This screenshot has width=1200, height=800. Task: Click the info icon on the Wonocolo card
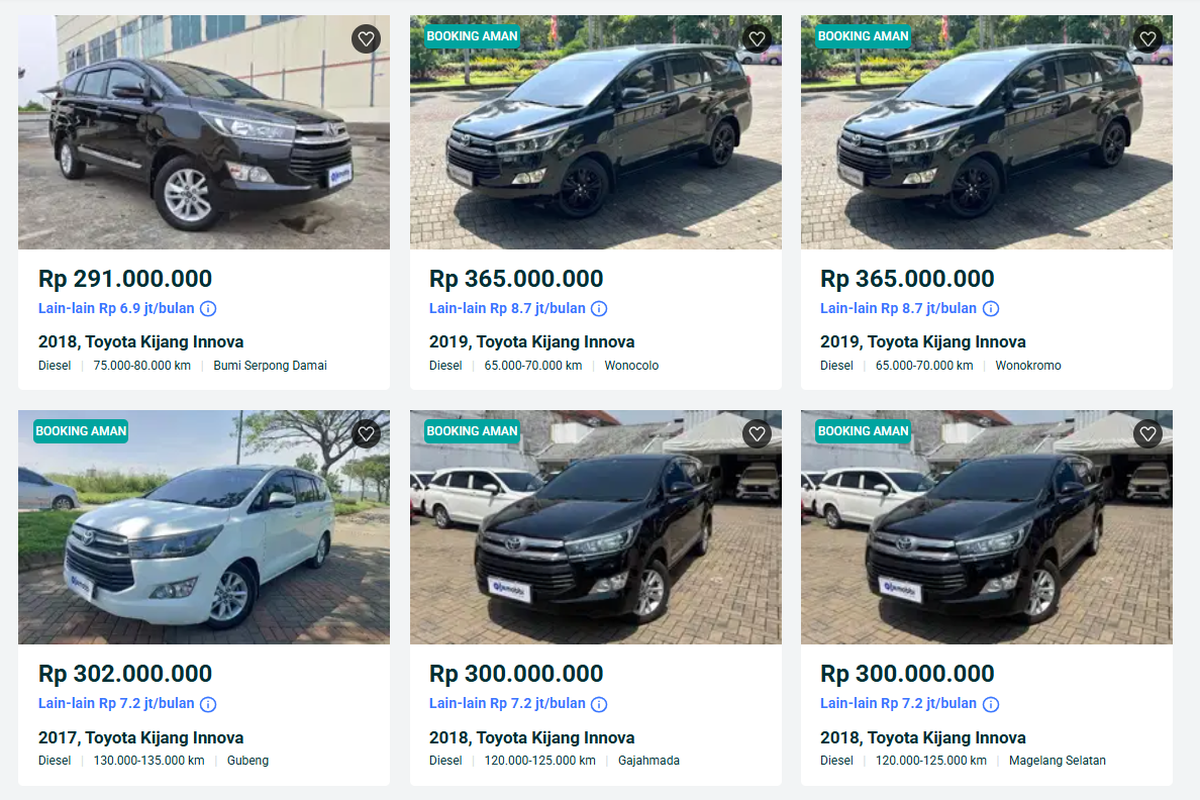point(598,309)
